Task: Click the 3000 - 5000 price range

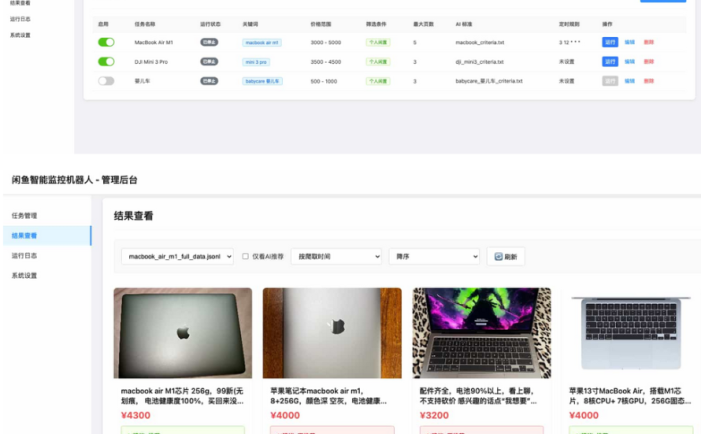Action: point(325,42)
